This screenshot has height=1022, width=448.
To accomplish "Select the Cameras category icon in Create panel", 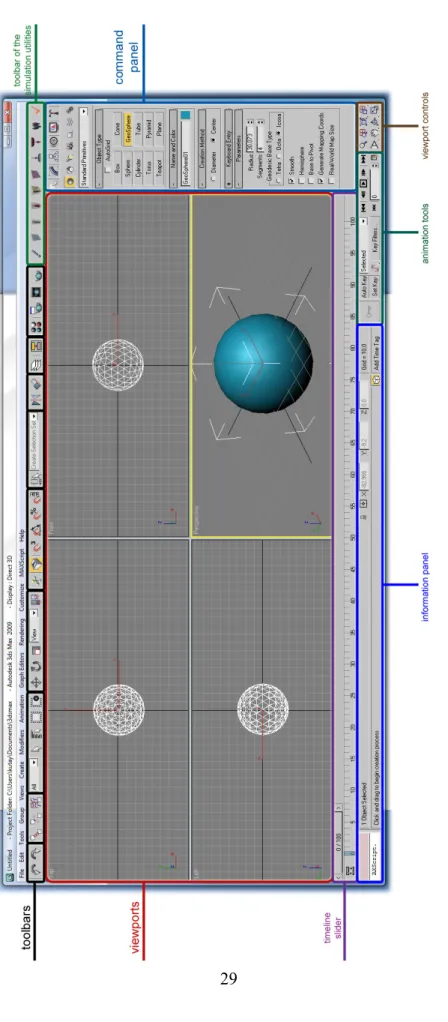I will click(x=70, y=145).
